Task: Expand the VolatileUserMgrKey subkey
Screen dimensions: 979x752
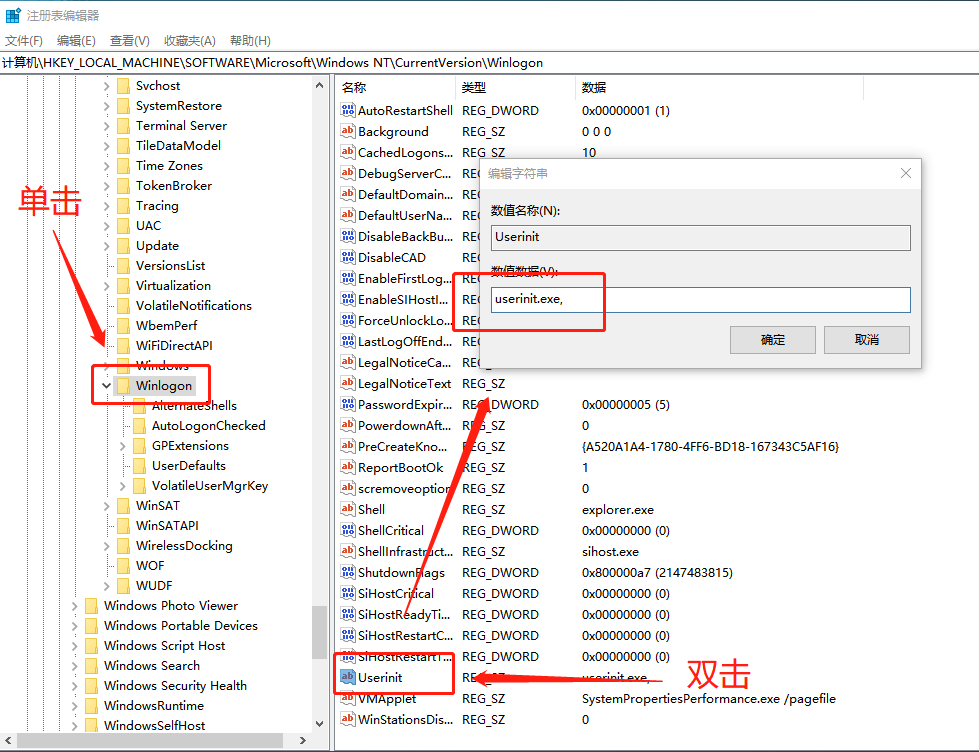Action: [x=122, y=485]
